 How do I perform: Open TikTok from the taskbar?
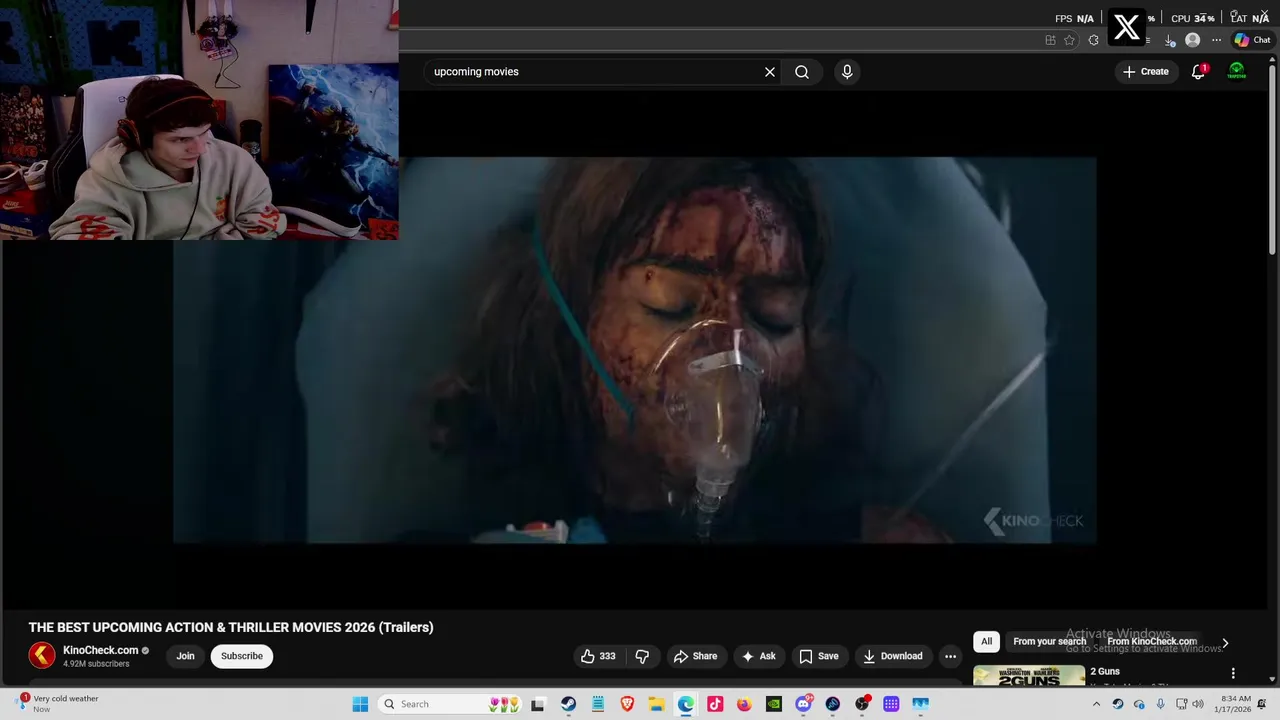[x=715, y=704]
